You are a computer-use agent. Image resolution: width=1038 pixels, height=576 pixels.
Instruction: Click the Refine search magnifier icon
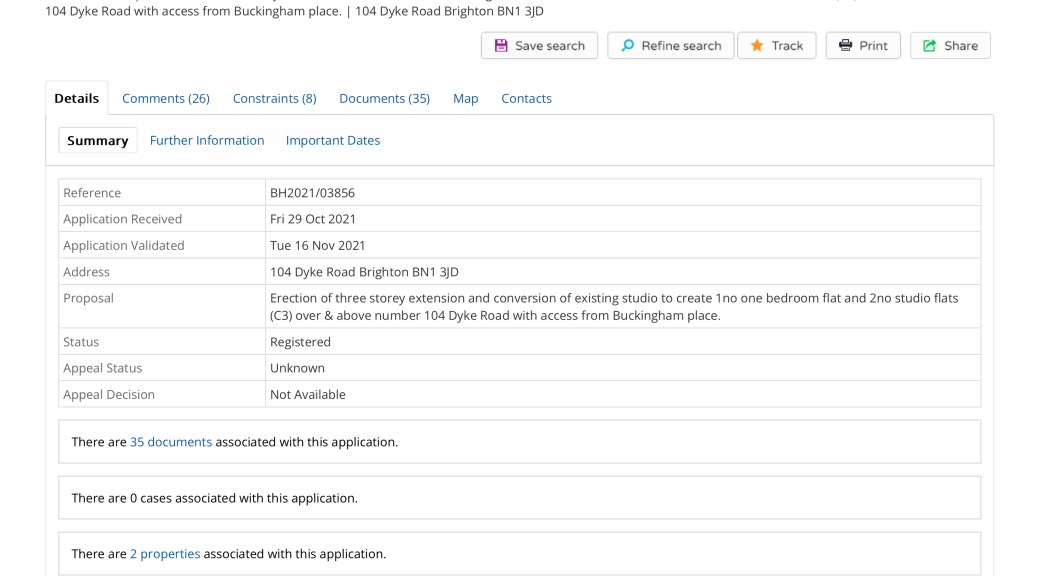pos(627,46)
